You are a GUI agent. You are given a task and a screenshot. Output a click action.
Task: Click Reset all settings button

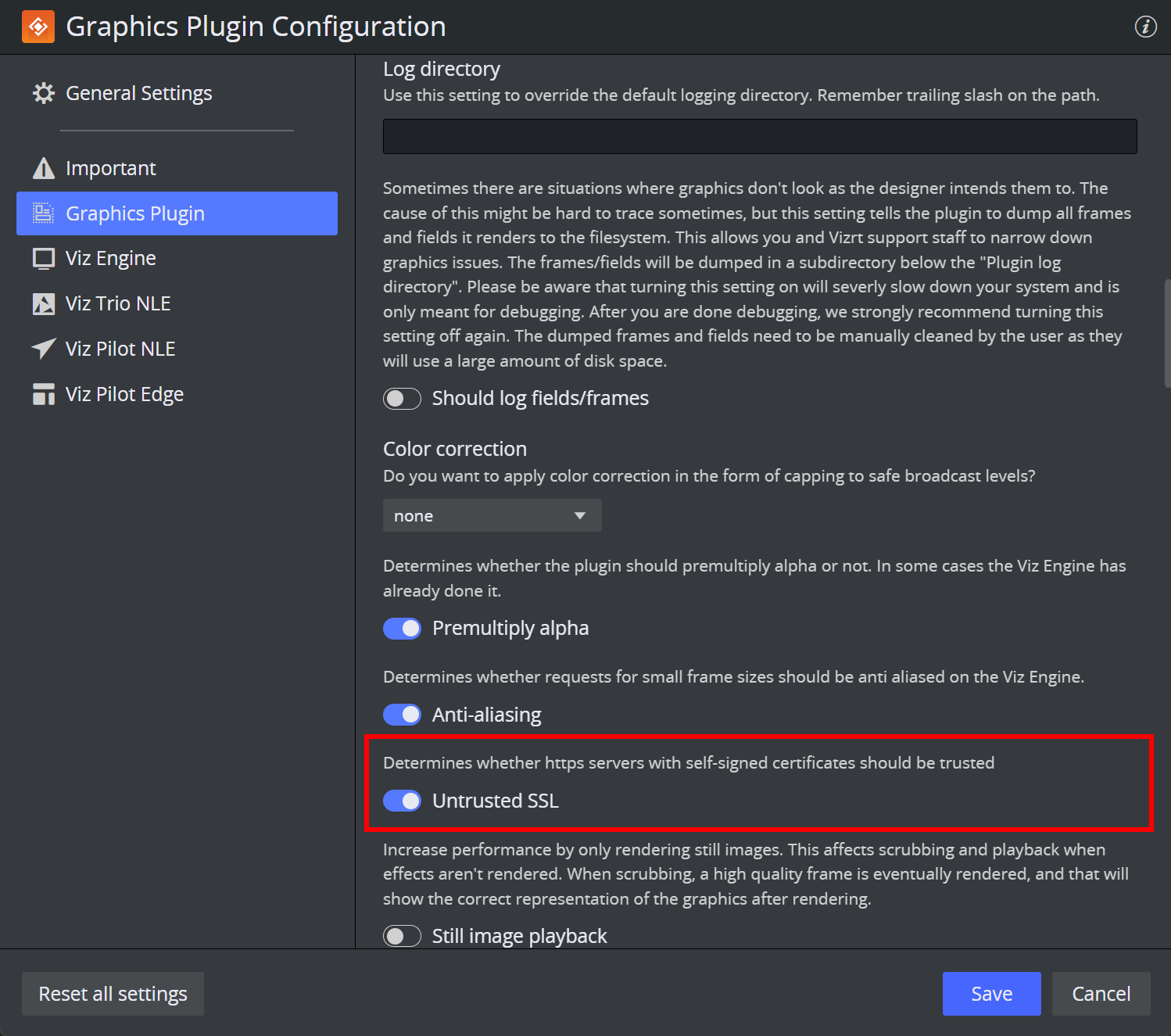(113, 994)
